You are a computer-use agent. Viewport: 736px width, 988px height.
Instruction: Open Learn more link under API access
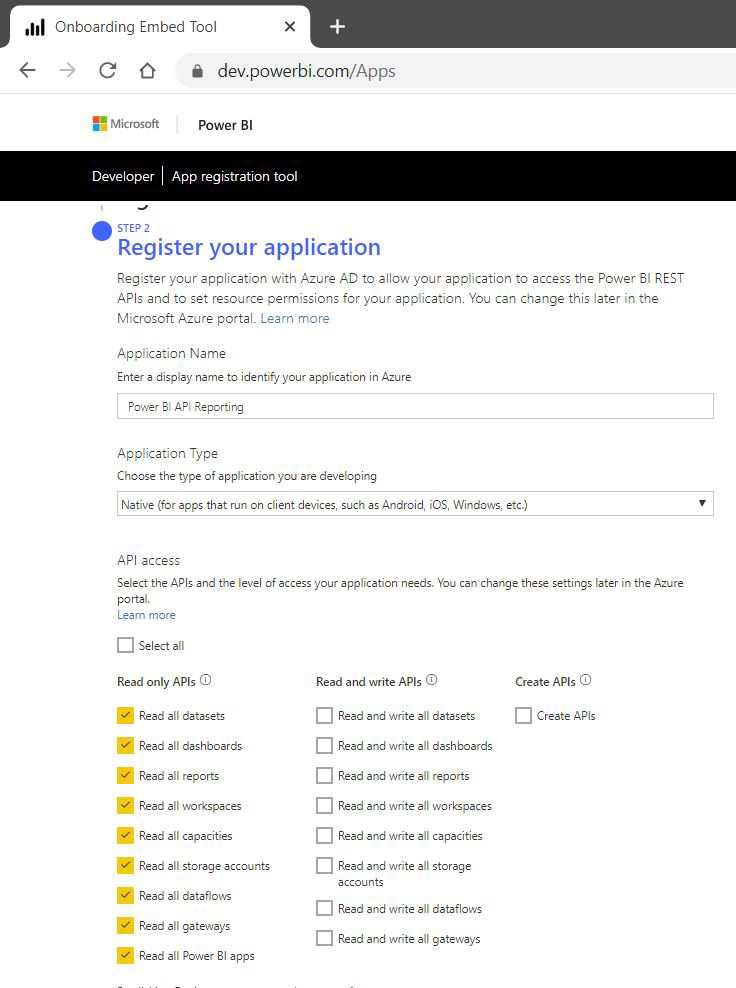[146, 615]
